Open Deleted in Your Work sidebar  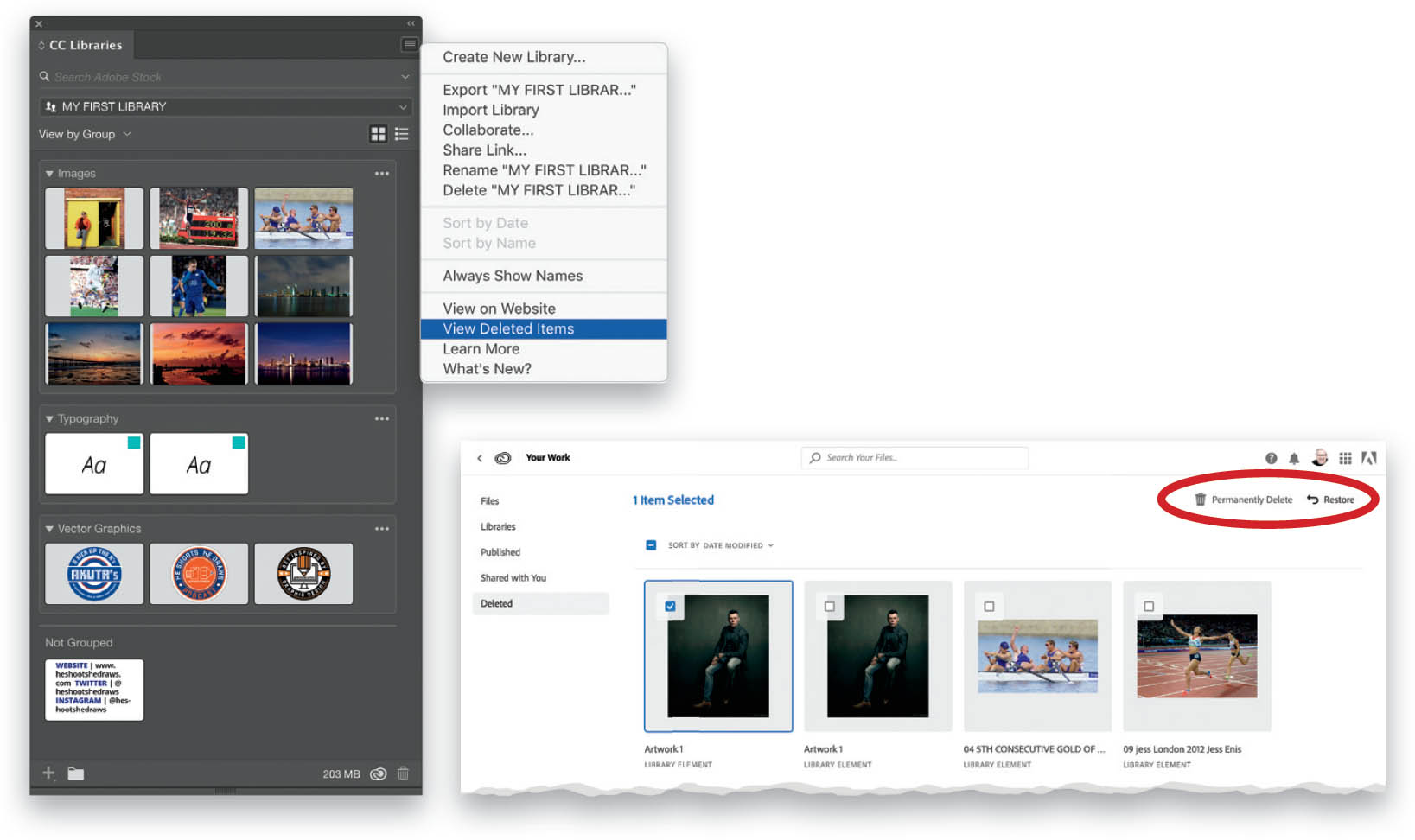[x=541, y=603]
